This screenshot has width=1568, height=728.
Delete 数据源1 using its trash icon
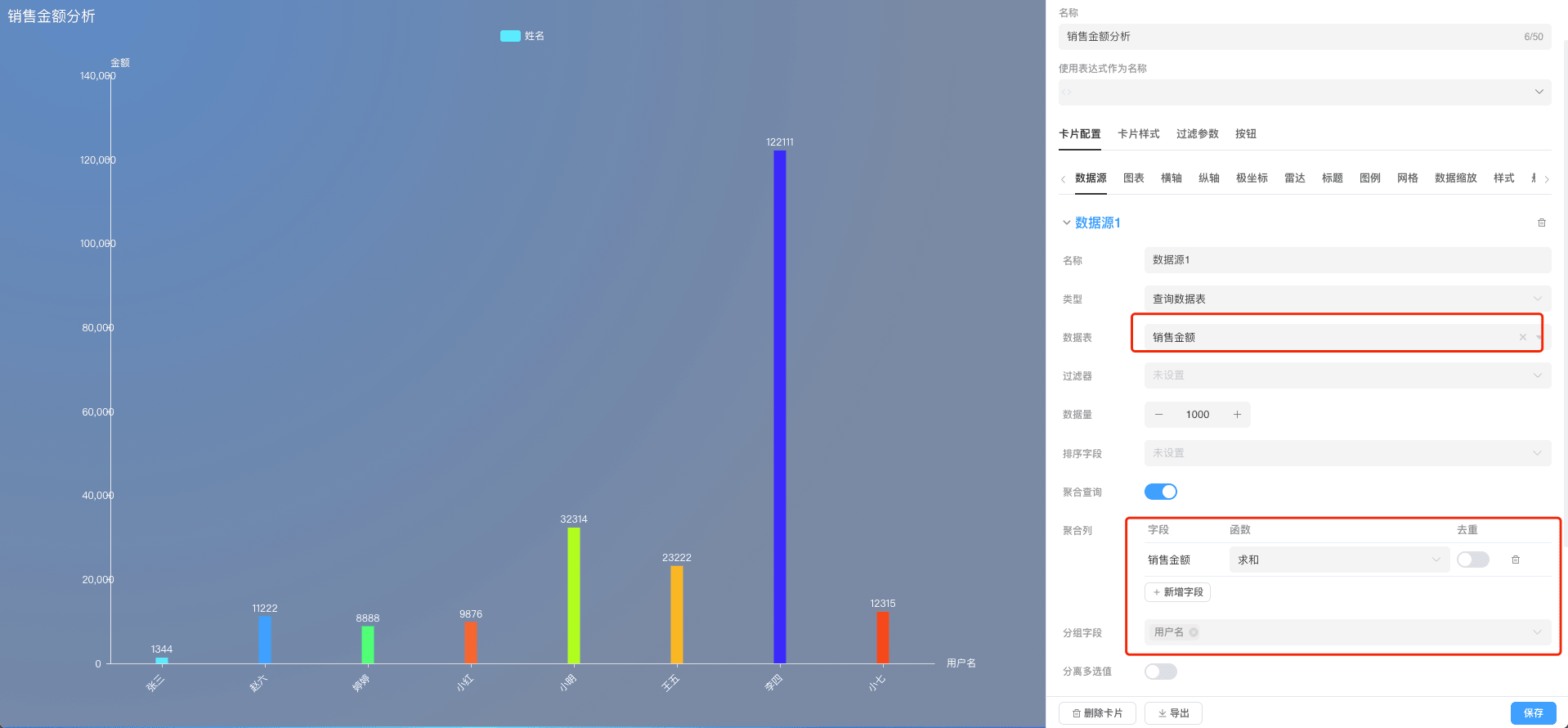pos(1541,222)
